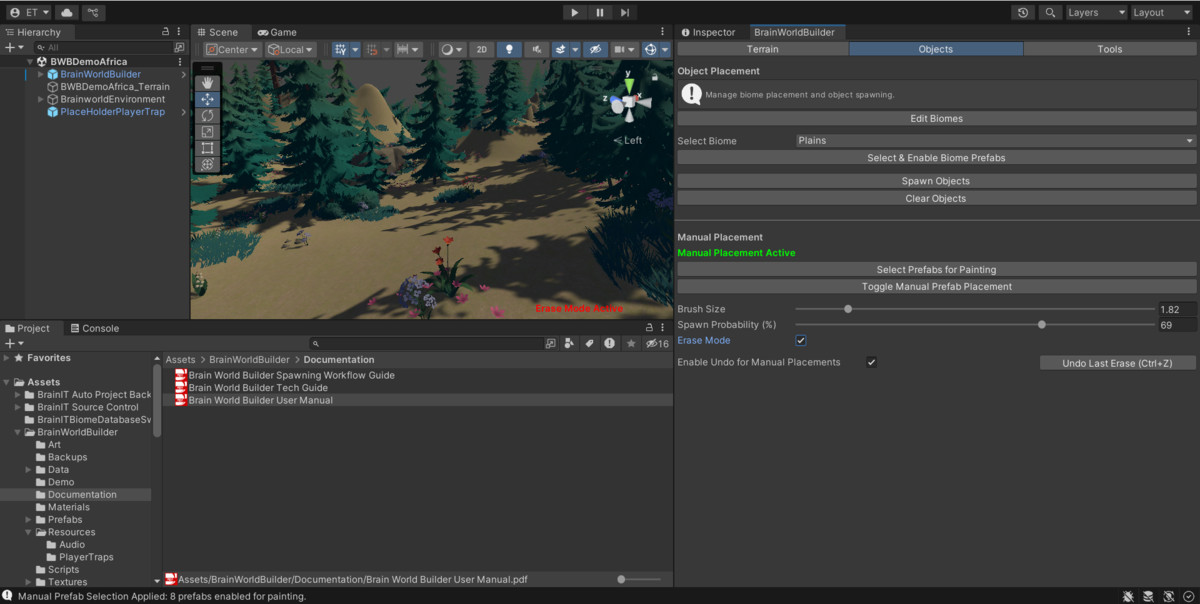This screenshot has width=1200, height=604.
Task: Select the Rect tool in Scene overlay
Action: tap(208, 148)
